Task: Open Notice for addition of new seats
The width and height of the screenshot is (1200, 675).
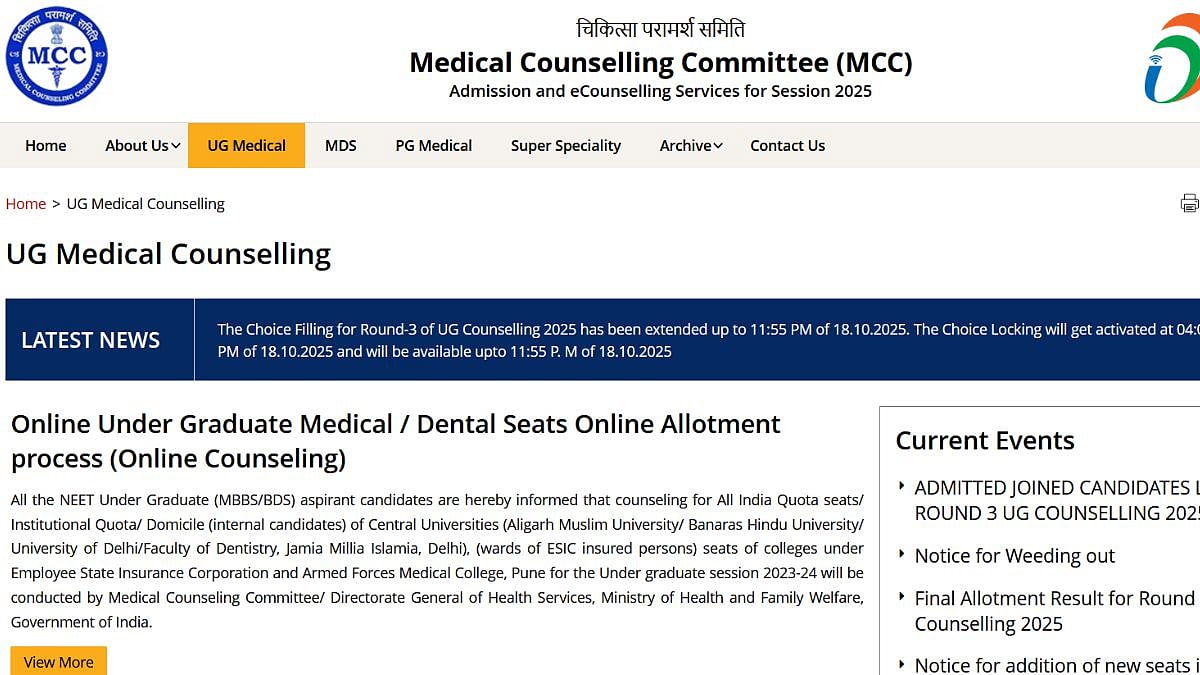Action: (1055, 665)
